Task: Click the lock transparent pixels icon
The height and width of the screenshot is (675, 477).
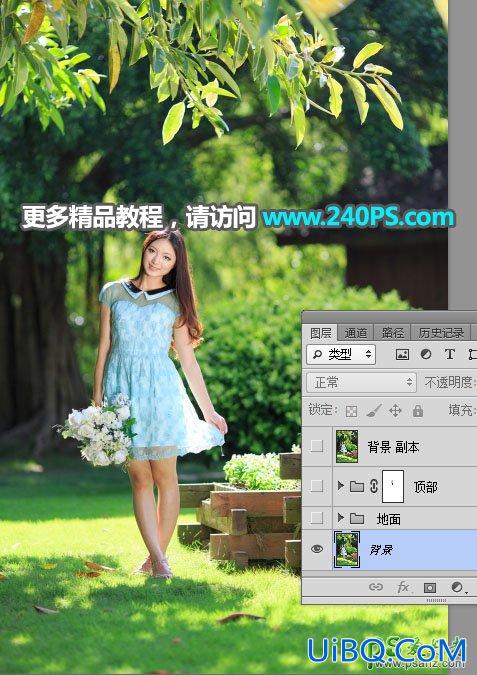Action: [351, 411]
